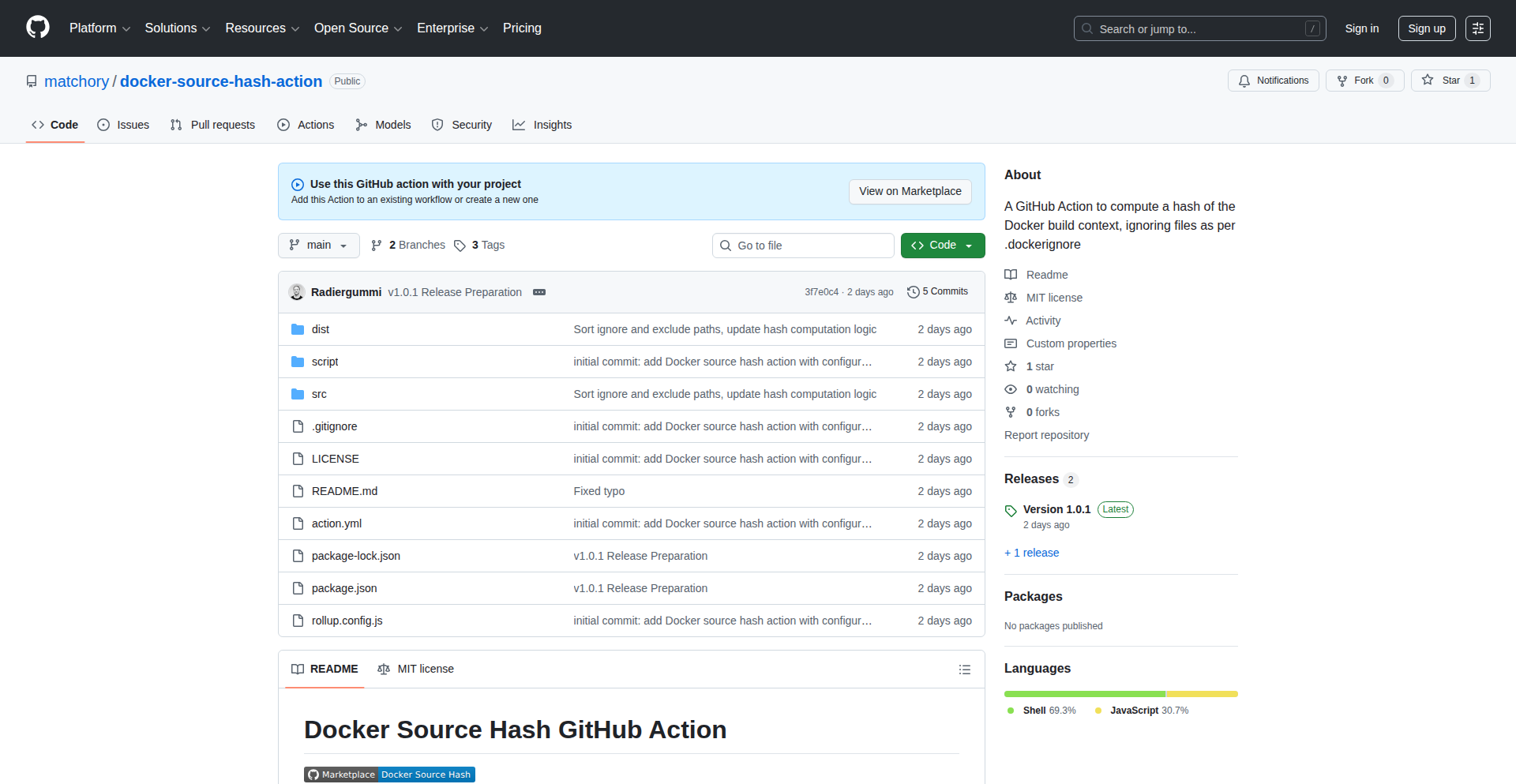Star the repository using the star icon
Screen dimensions: 1516x784
click(x=1428, y=80)
